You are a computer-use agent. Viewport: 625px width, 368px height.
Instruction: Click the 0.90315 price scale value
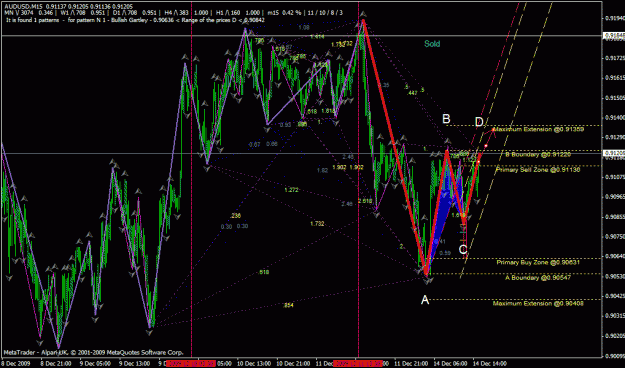pos(614,316)
